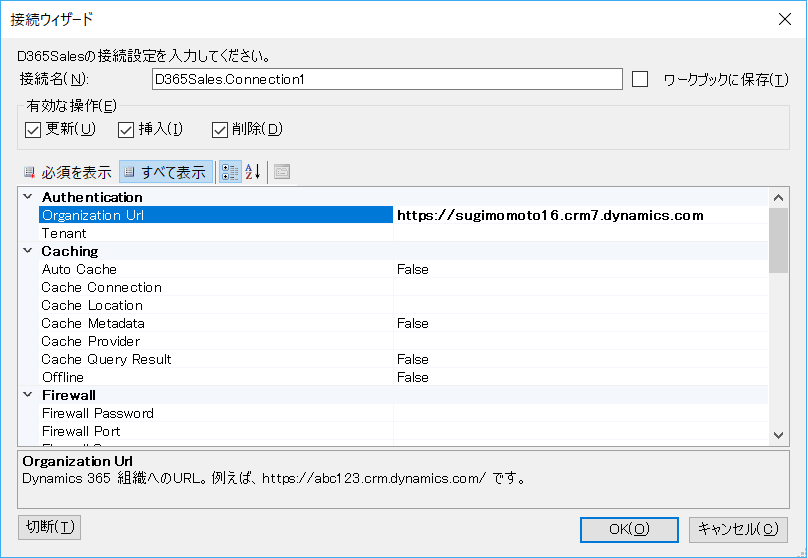
Task: Click the empty Tenant value cell
Action: (580, 233)
